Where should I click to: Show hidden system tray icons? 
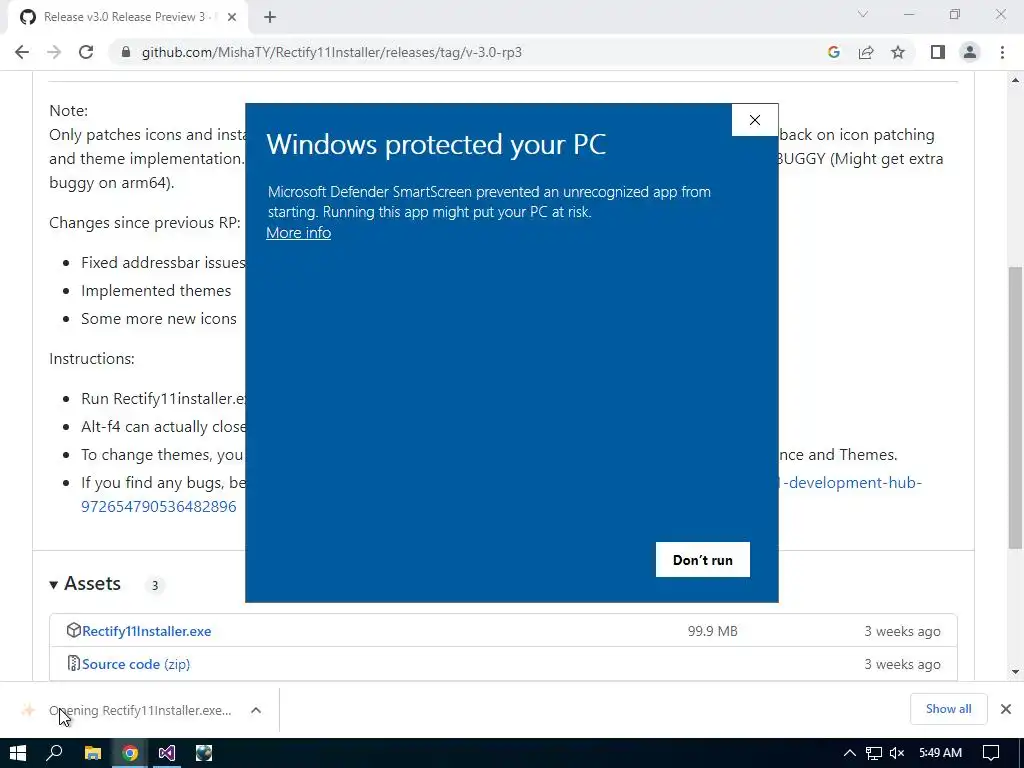[850, 753]
